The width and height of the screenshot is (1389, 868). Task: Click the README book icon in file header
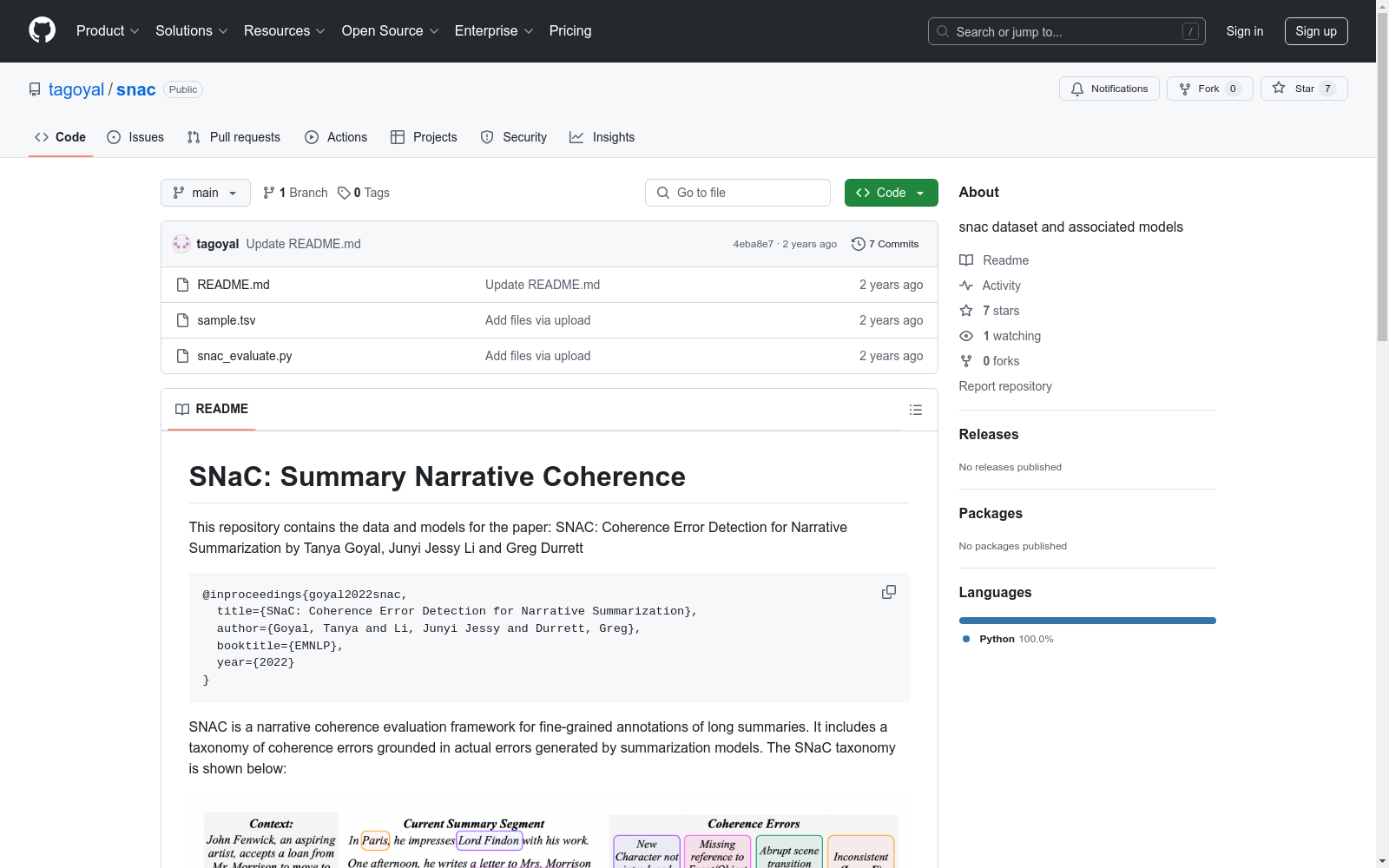pyautogui.click(x=182, y=409)
